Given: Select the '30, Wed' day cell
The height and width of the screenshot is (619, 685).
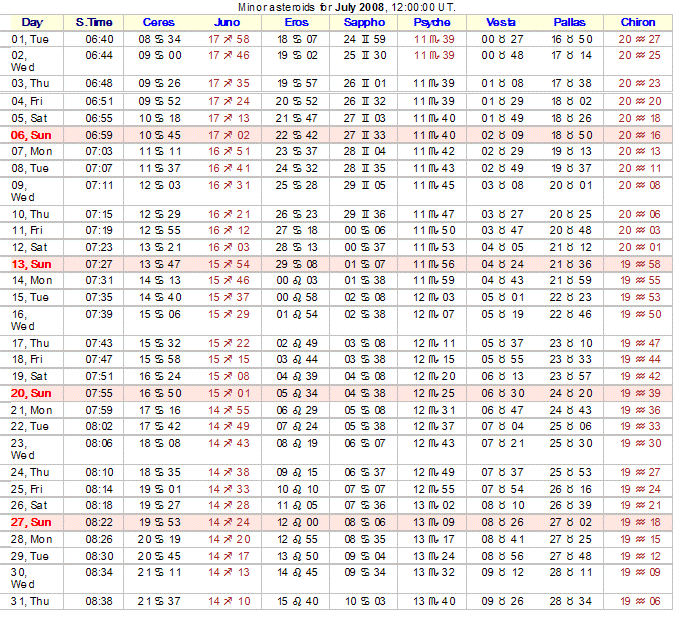Looking at the screenshot, I should point(23,578).
